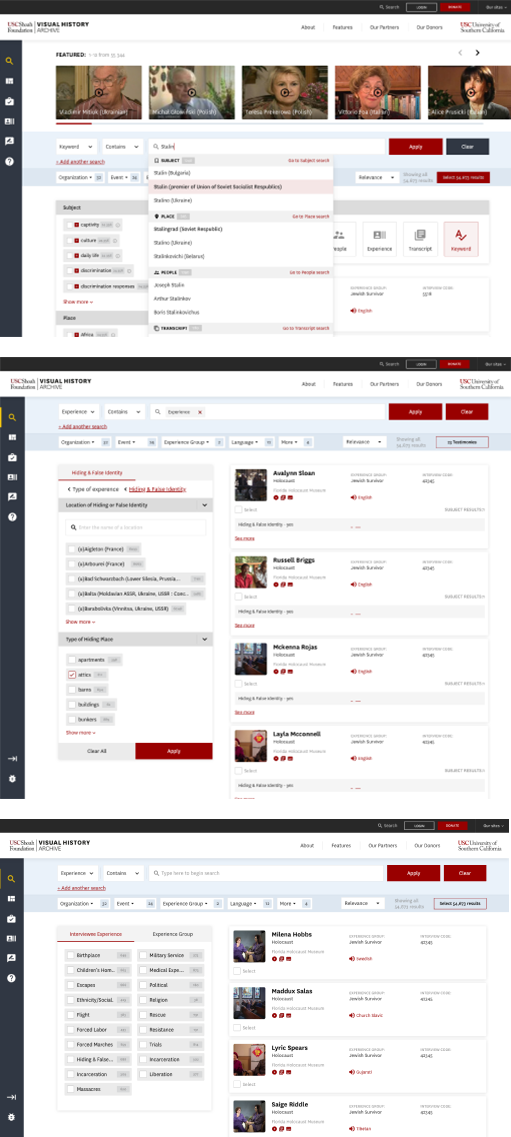Check the bunkers hiding place checkbox
Screen dimensions: 511x1137
(x=72, y=719)
